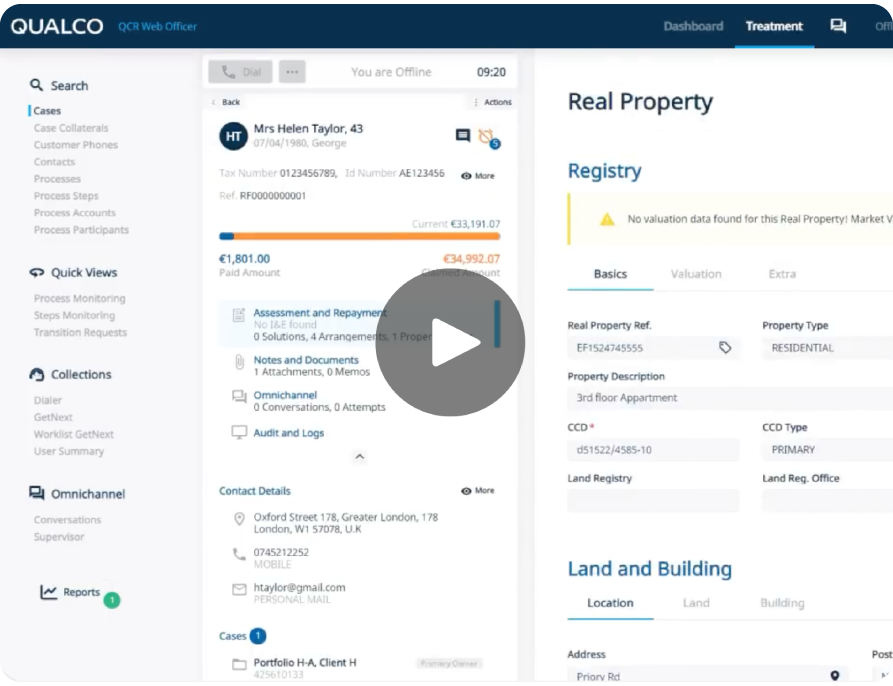
Task: Collapse the panel using the upward chevron
Action: tap(359, 457)
